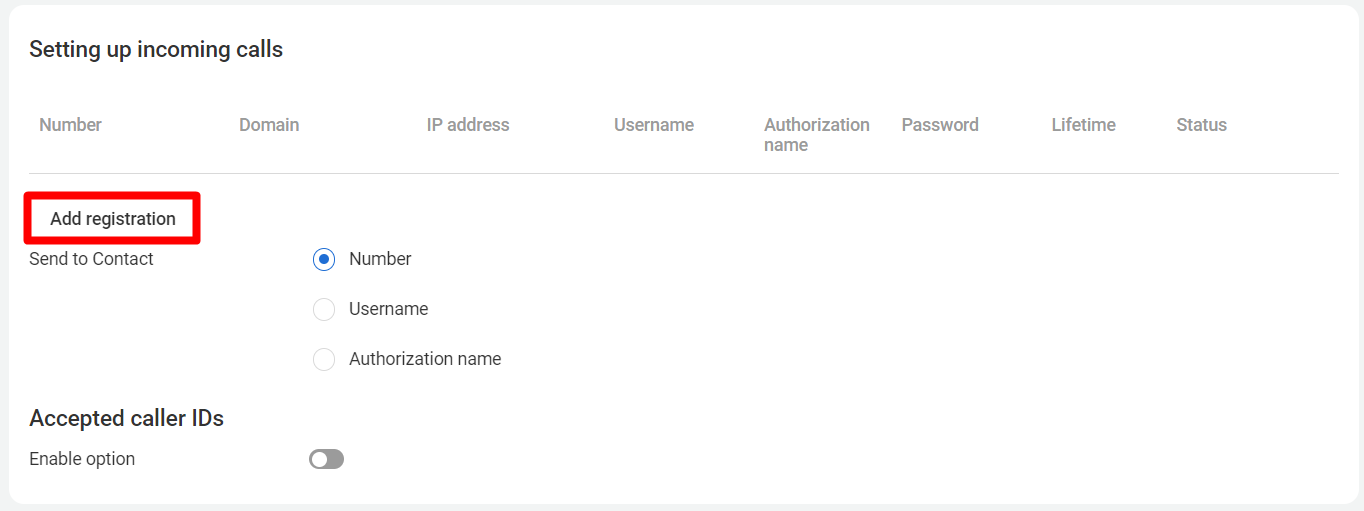Click the Lifetime column header

1083,125
